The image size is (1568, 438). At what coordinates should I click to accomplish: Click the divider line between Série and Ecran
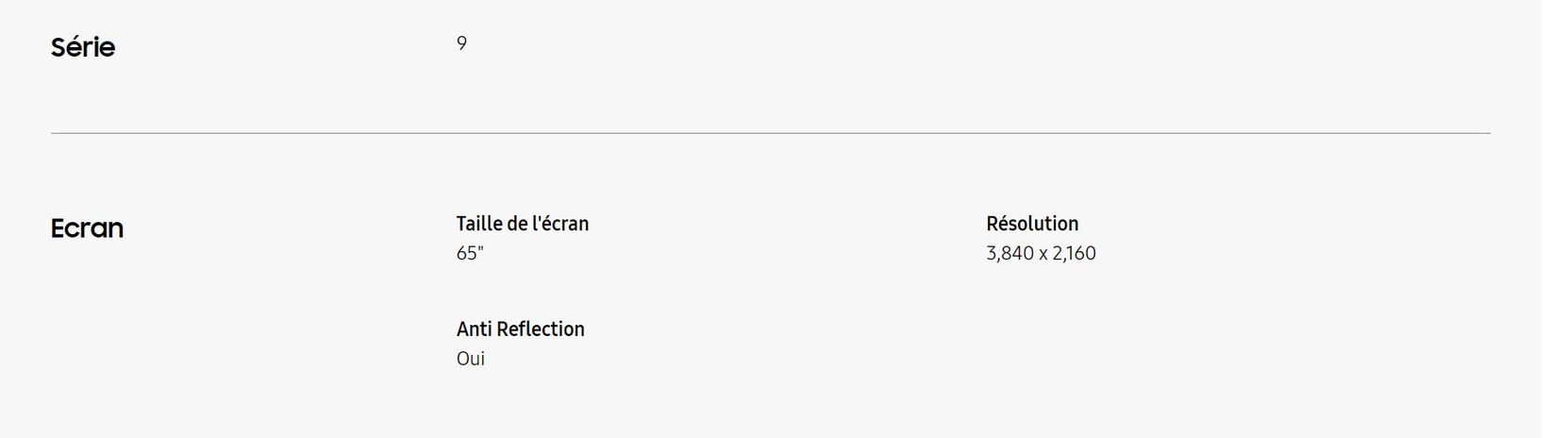[771, 133]
